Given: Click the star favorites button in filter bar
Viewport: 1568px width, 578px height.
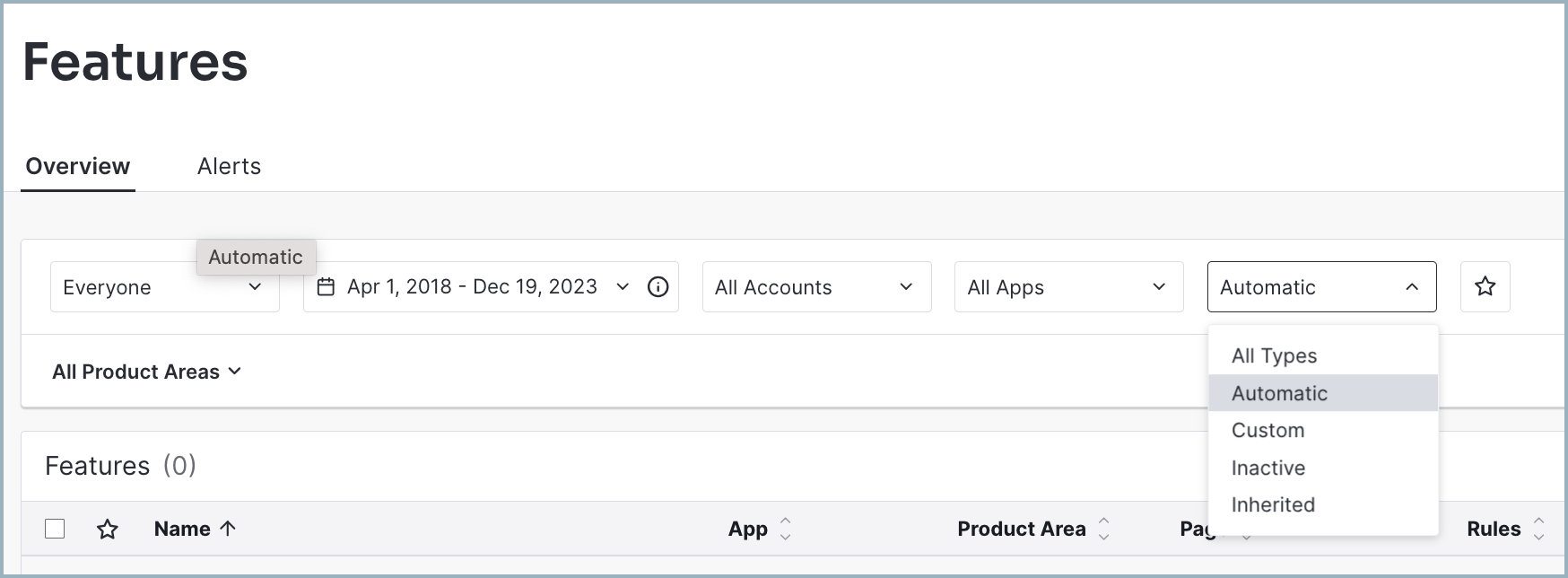Looking at the screenshot, I should pos(1485,287).
